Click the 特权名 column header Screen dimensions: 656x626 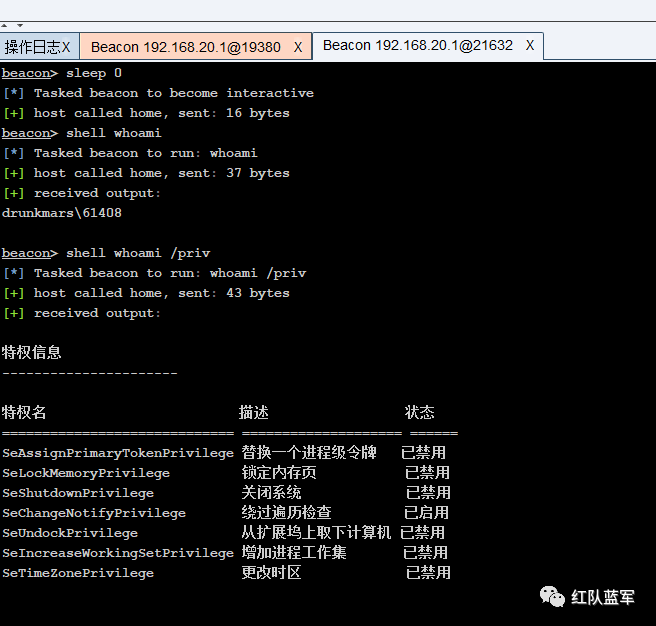[24, 412]
